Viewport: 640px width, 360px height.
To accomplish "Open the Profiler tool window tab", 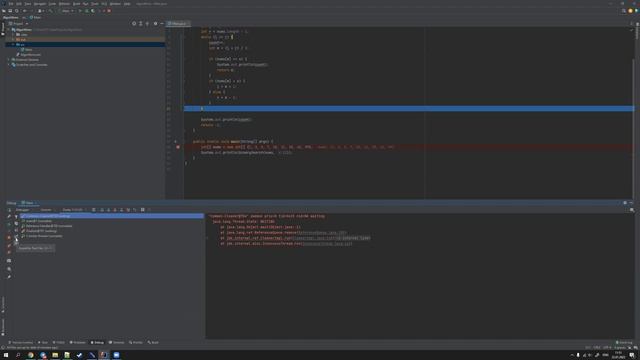I will (136, 342).
